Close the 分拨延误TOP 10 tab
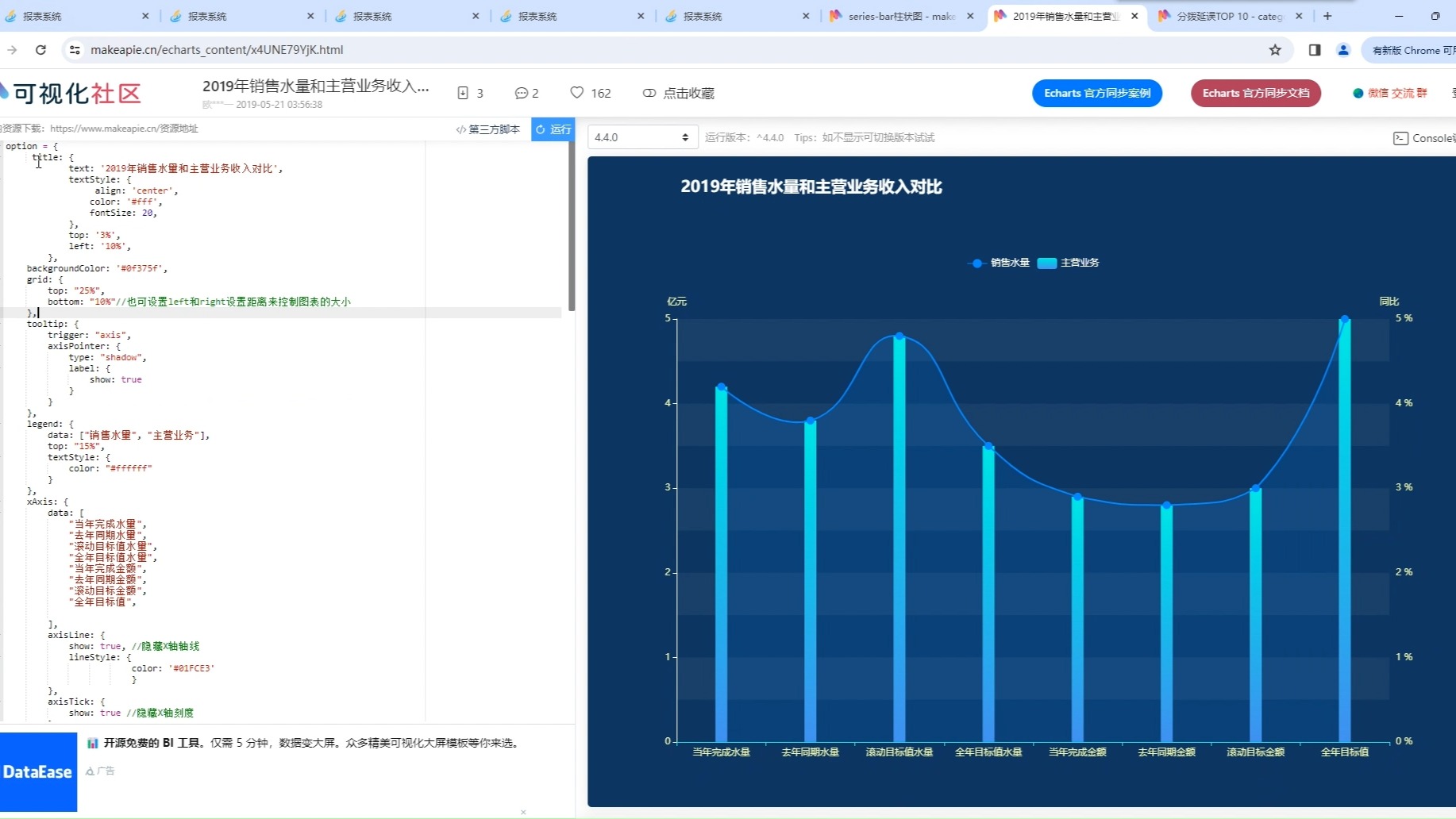The width and height of the screenshot is (1456, 819). pos(1299,16)
